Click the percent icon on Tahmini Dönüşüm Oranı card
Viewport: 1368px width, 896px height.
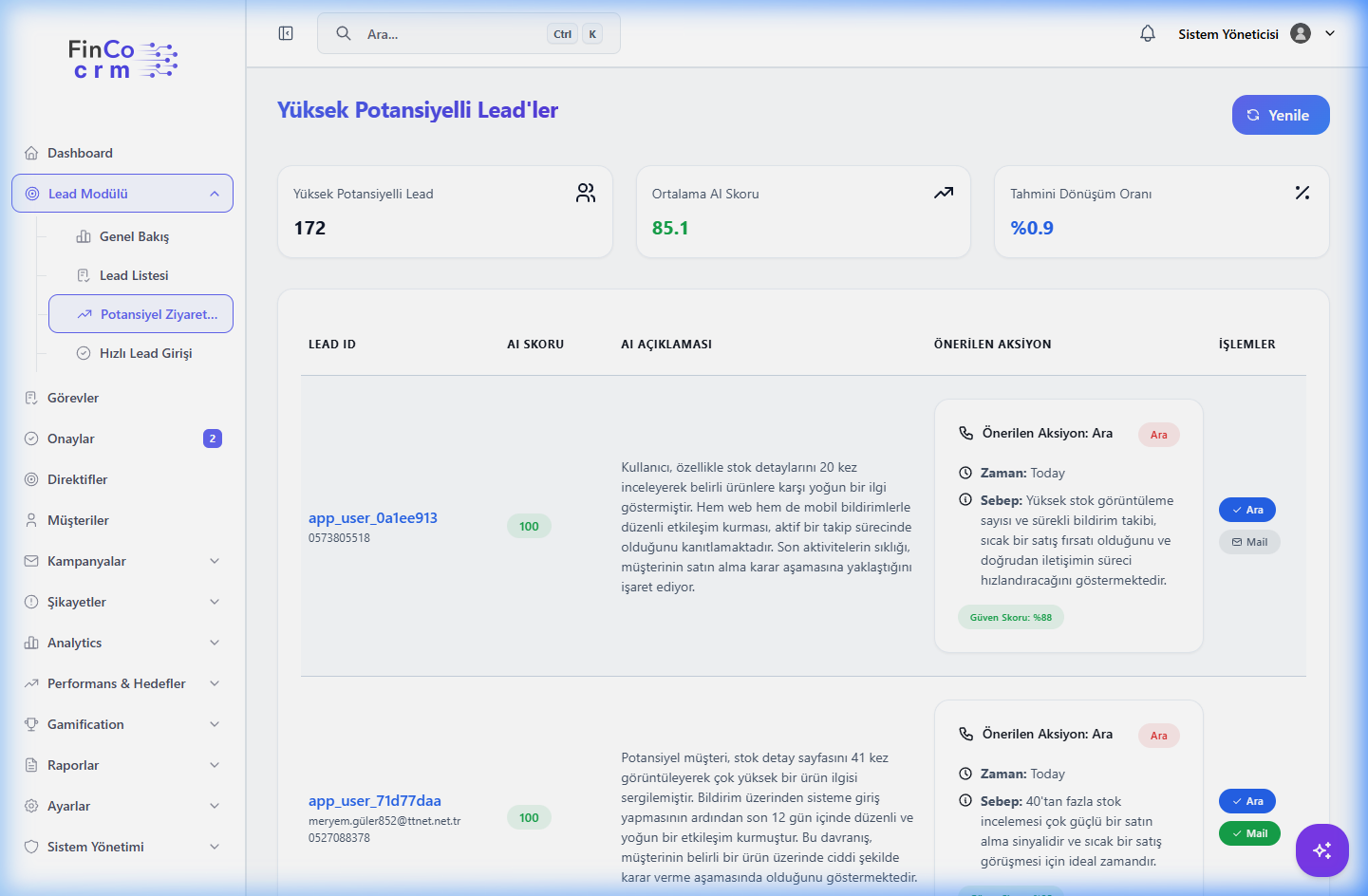coord(1302,193)
